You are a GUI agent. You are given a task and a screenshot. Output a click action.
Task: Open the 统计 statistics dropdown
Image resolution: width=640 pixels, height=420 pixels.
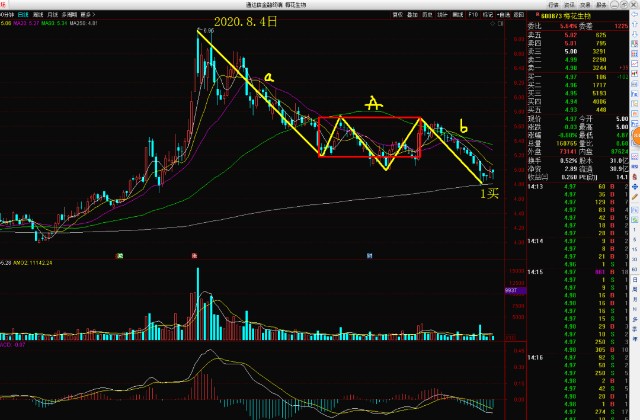coord(440,17)
